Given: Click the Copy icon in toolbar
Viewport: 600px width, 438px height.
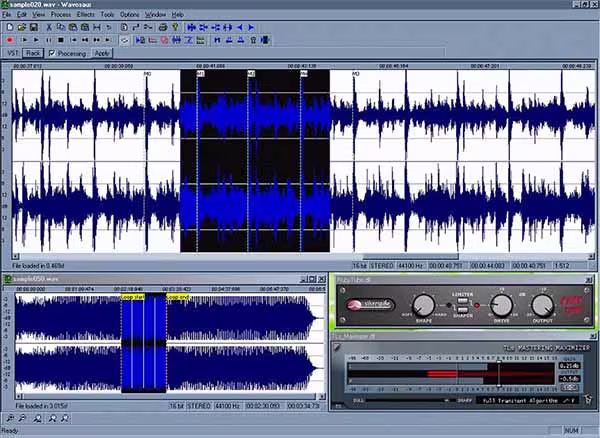Looking at the screenshot, I should (61, 27).
